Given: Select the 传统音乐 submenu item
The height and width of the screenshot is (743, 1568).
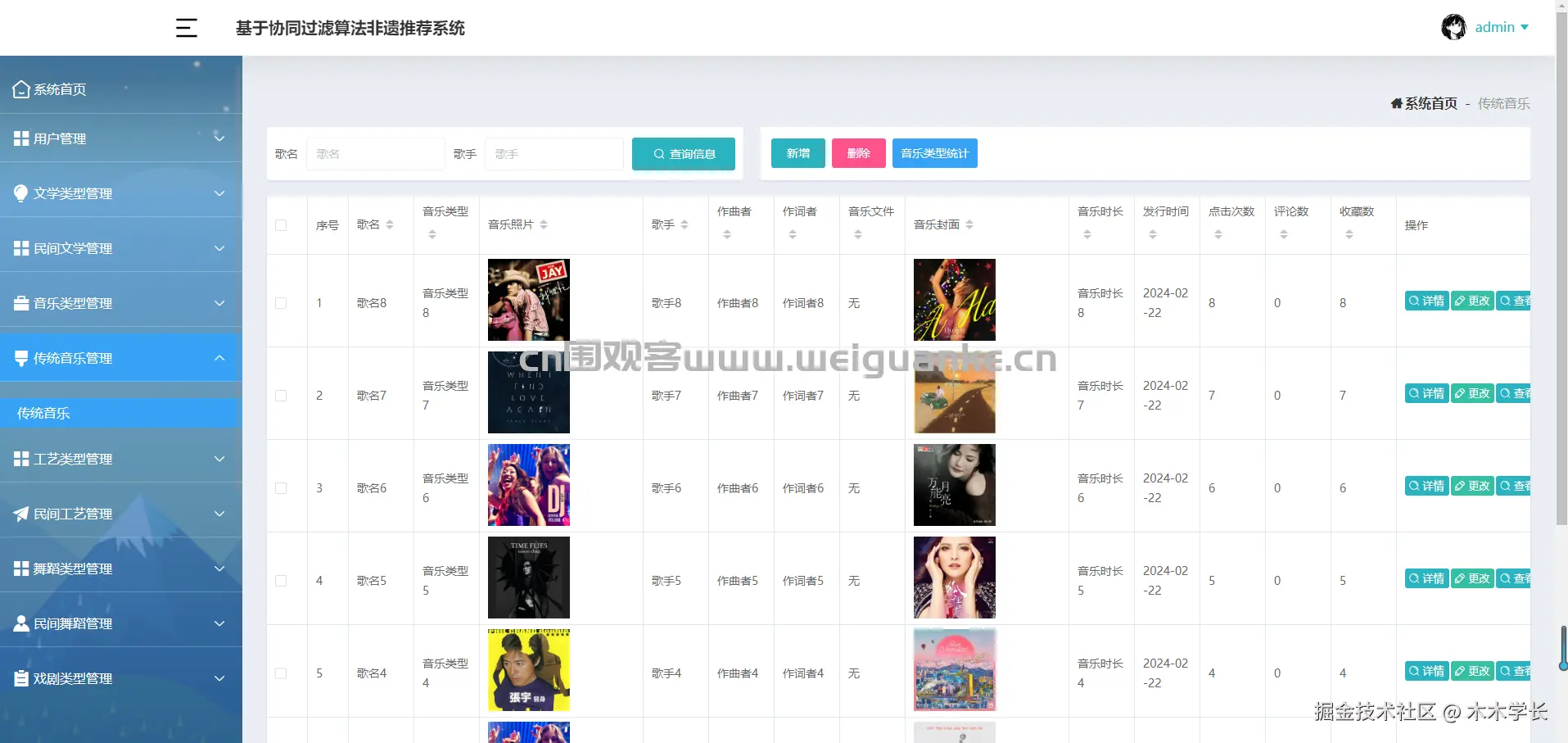Looking at the screenshot, I should coord(121,413).
